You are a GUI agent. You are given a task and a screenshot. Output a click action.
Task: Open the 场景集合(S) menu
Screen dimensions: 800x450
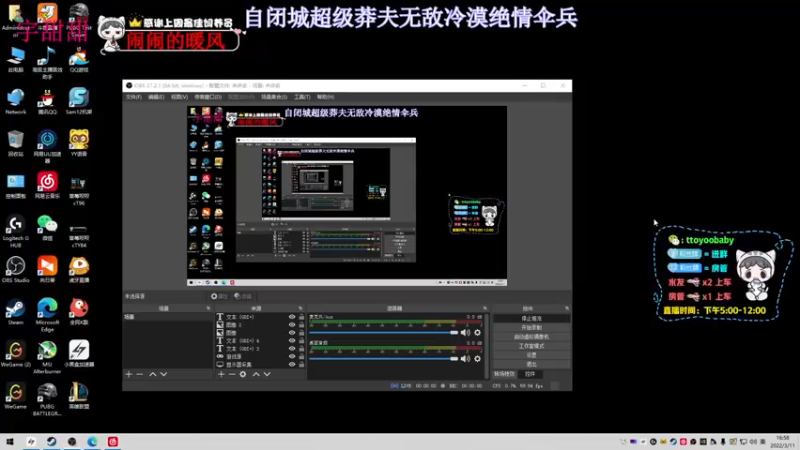click(x=274, y=97)
